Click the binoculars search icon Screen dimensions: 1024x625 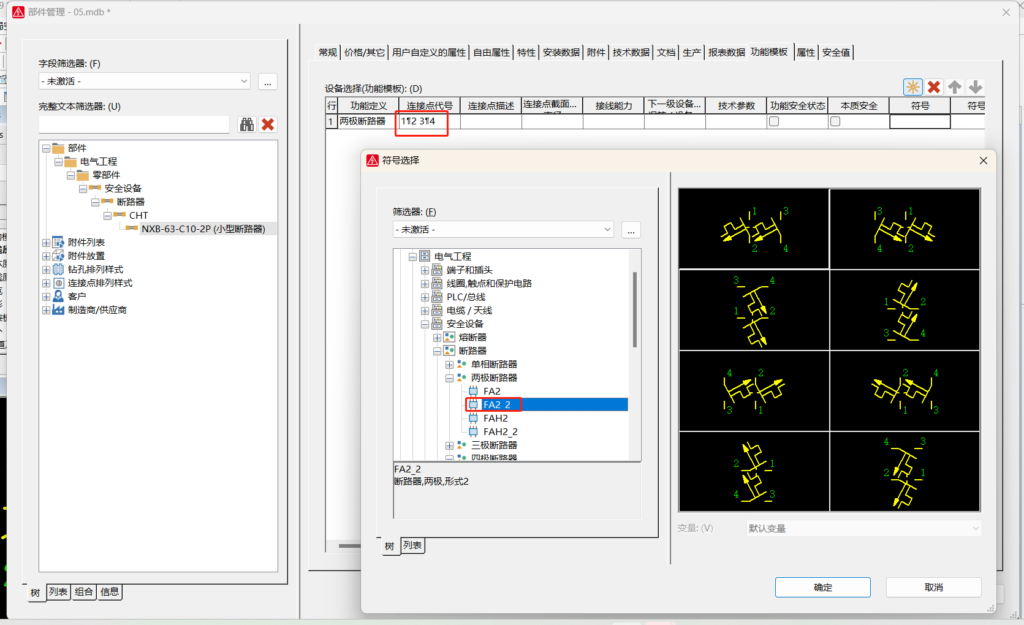click(247, 124)
